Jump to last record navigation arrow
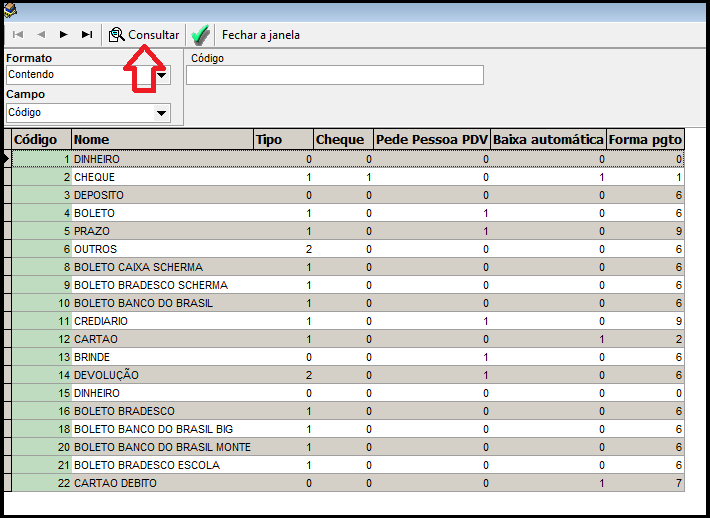 tap(87, 34)
